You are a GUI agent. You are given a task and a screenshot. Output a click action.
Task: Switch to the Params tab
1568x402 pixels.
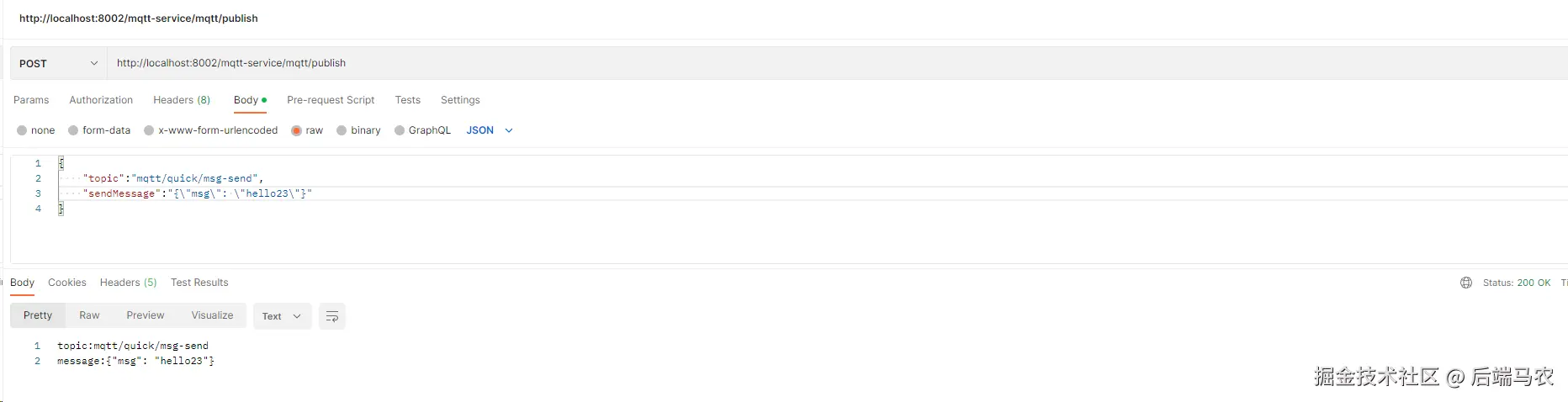31,100
